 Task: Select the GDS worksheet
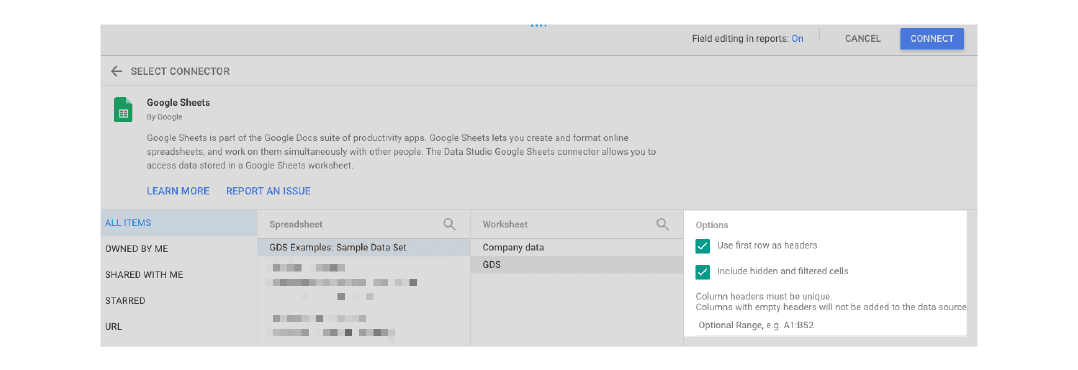pos(577,265)
